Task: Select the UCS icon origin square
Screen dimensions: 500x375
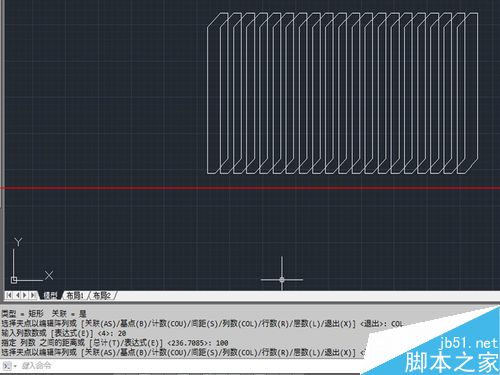Action: click(x=14, y=280)
